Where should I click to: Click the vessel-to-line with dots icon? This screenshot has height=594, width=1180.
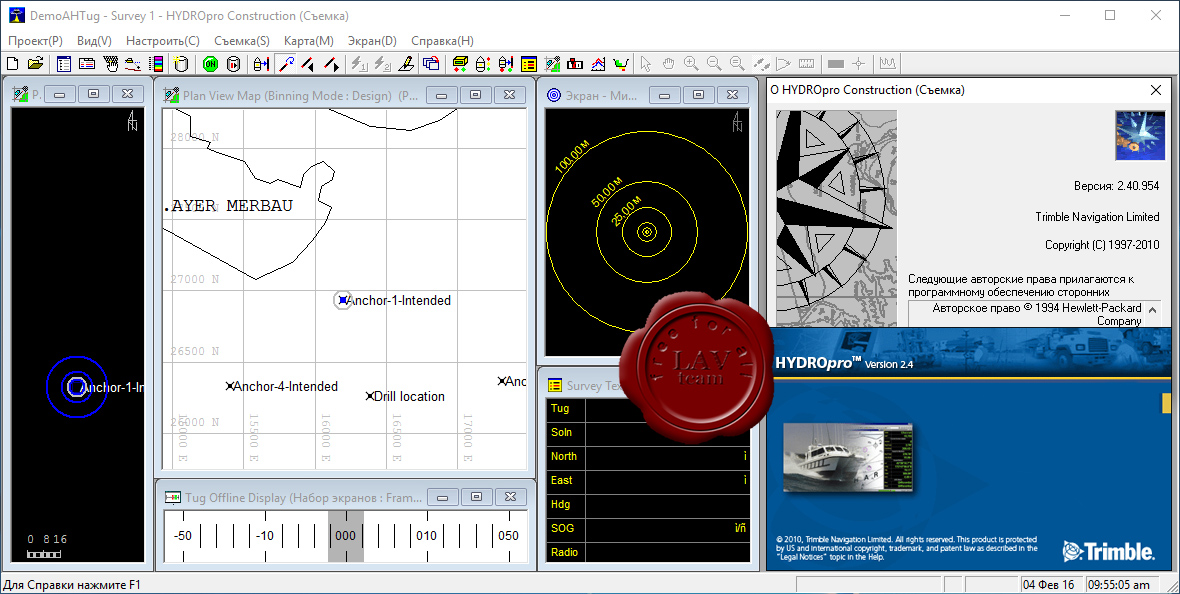tap(506, 64)
